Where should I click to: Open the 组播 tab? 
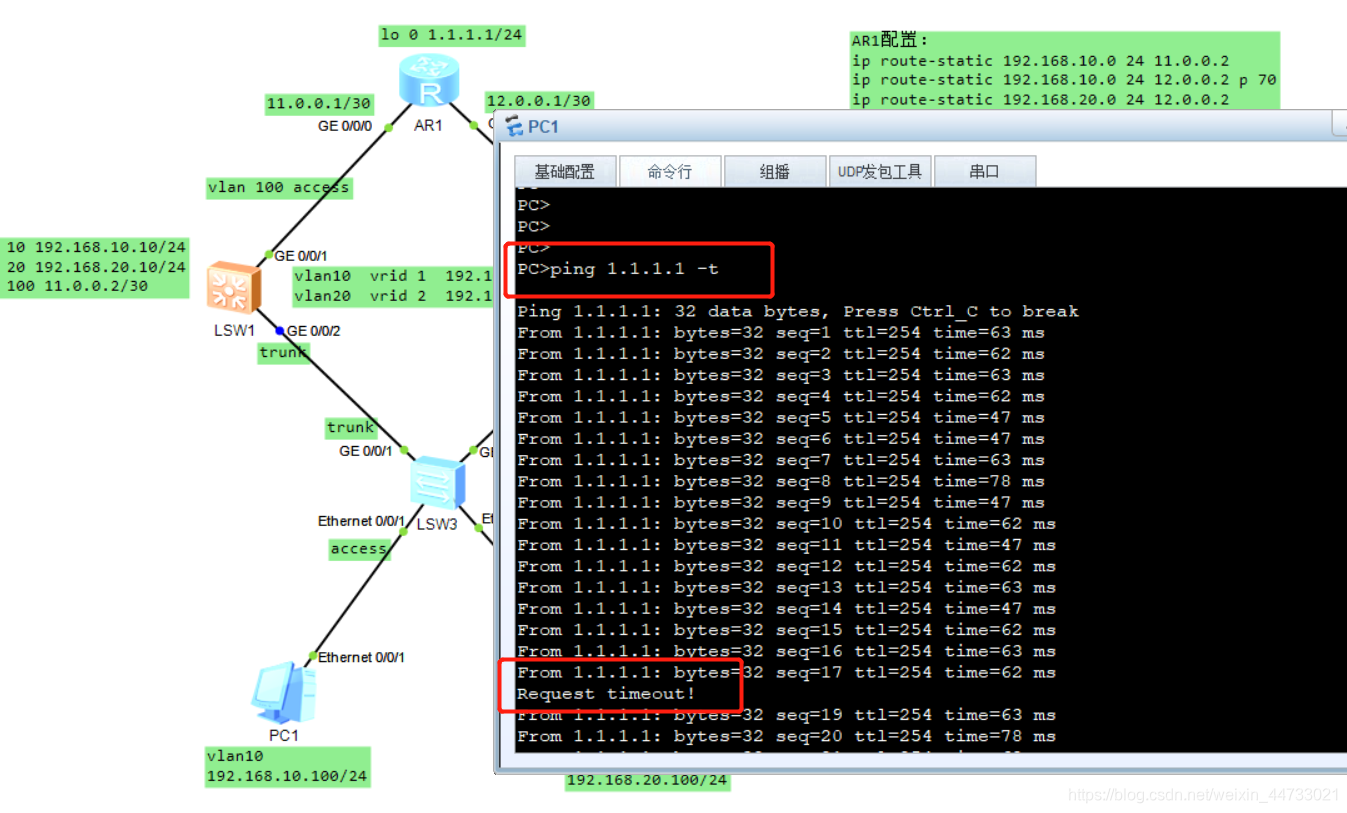click(x=775, y=171)
